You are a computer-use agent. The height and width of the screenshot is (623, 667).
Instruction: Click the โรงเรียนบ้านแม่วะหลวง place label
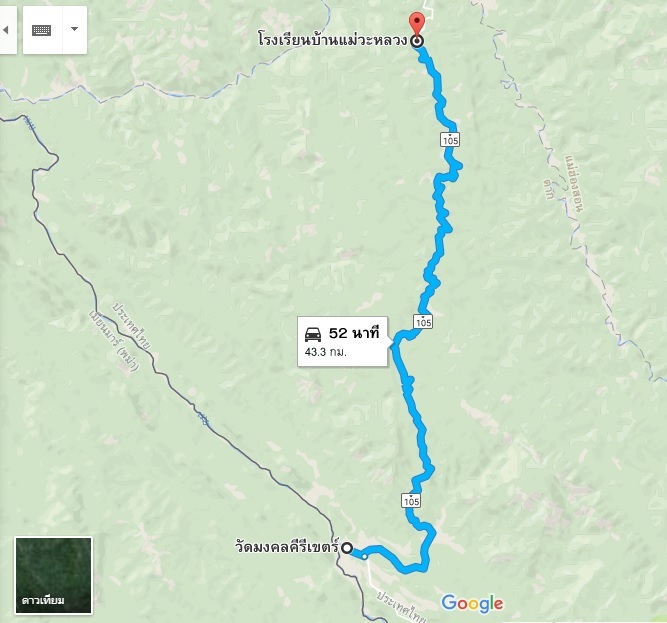(334, 40)
